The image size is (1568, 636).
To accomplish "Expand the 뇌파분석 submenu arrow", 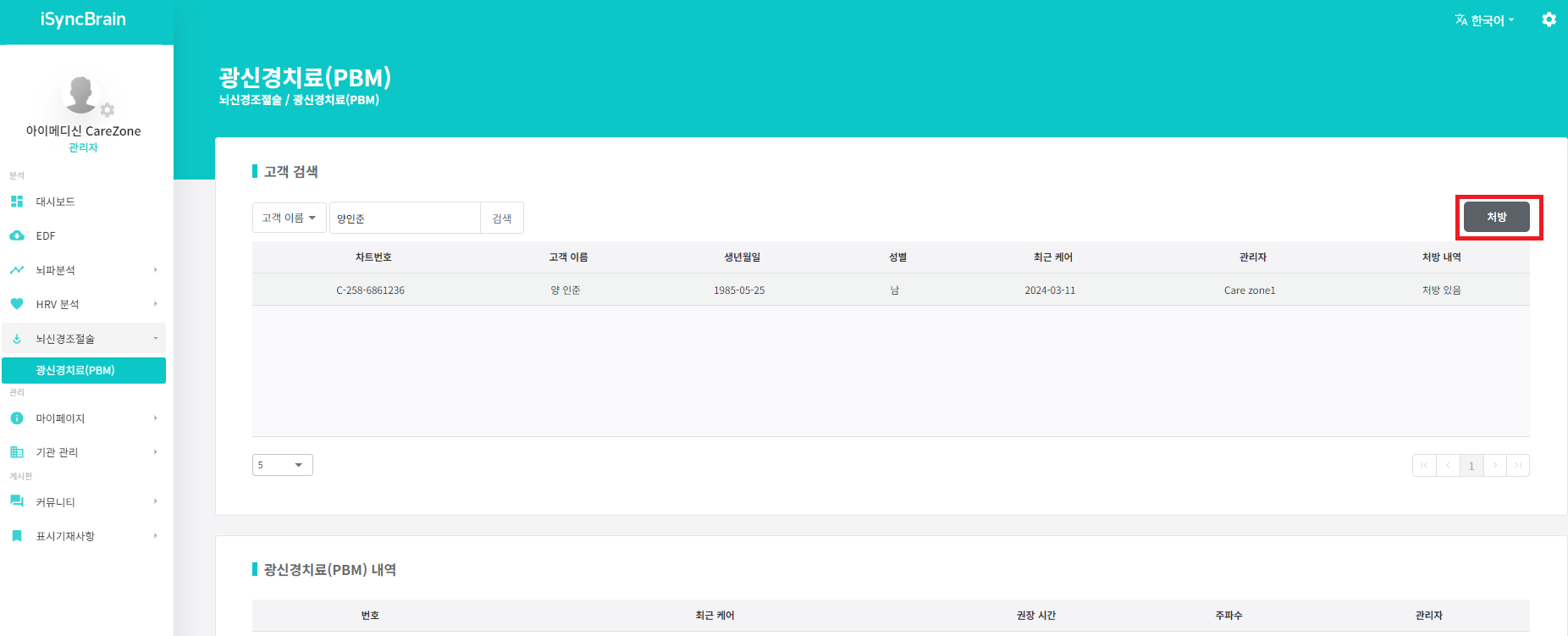I will click(x=156, y=270).
